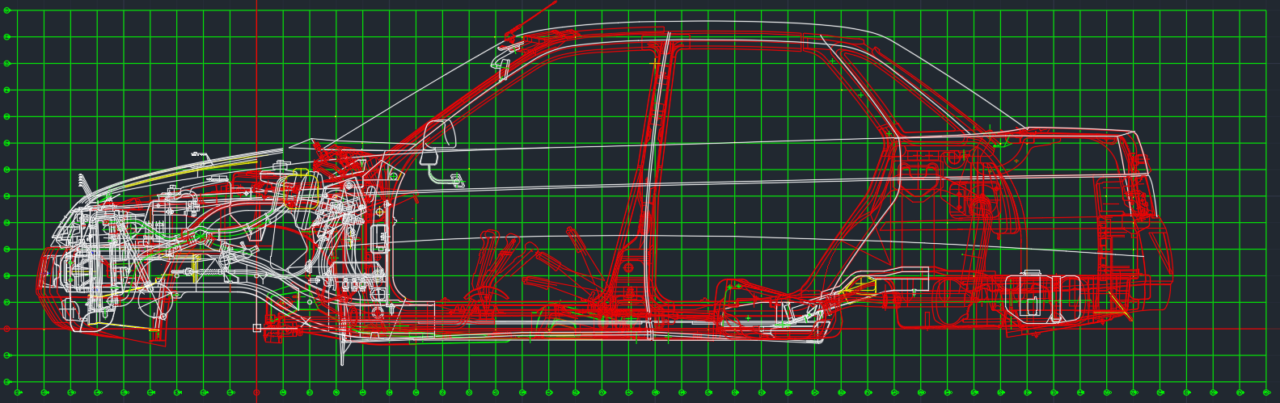This screenshot has width=1280, height=403.
Task: Select the green circle in the engine bay
Action: tap(201, 236)
